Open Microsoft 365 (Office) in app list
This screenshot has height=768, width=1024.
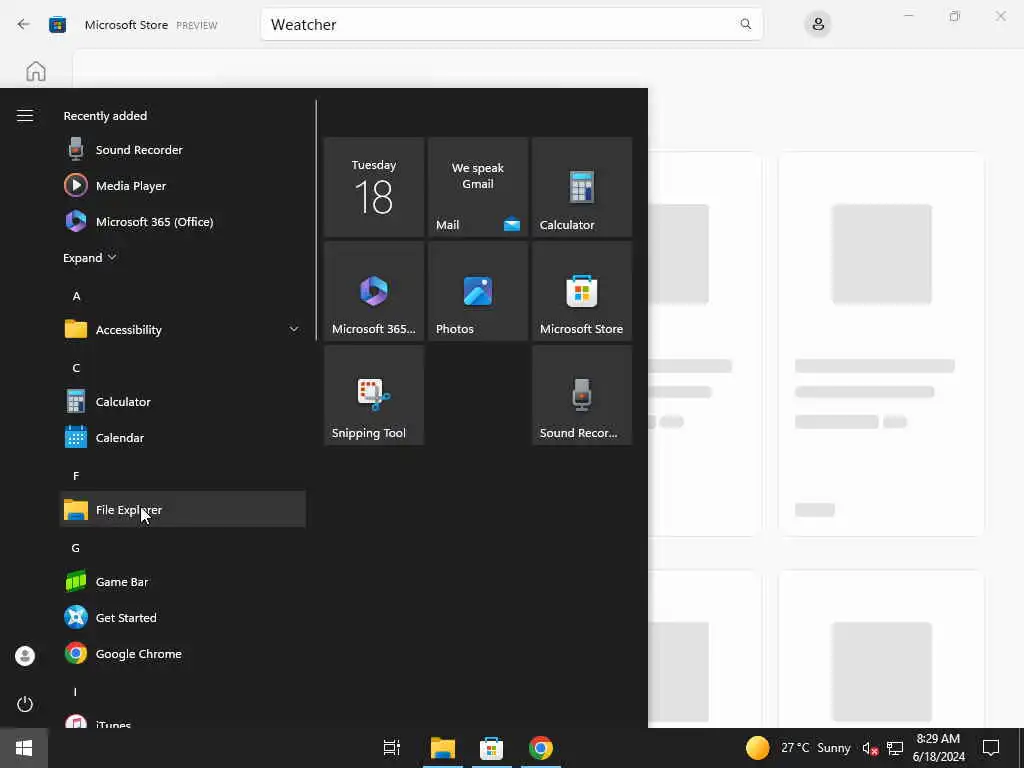(183, 221)
